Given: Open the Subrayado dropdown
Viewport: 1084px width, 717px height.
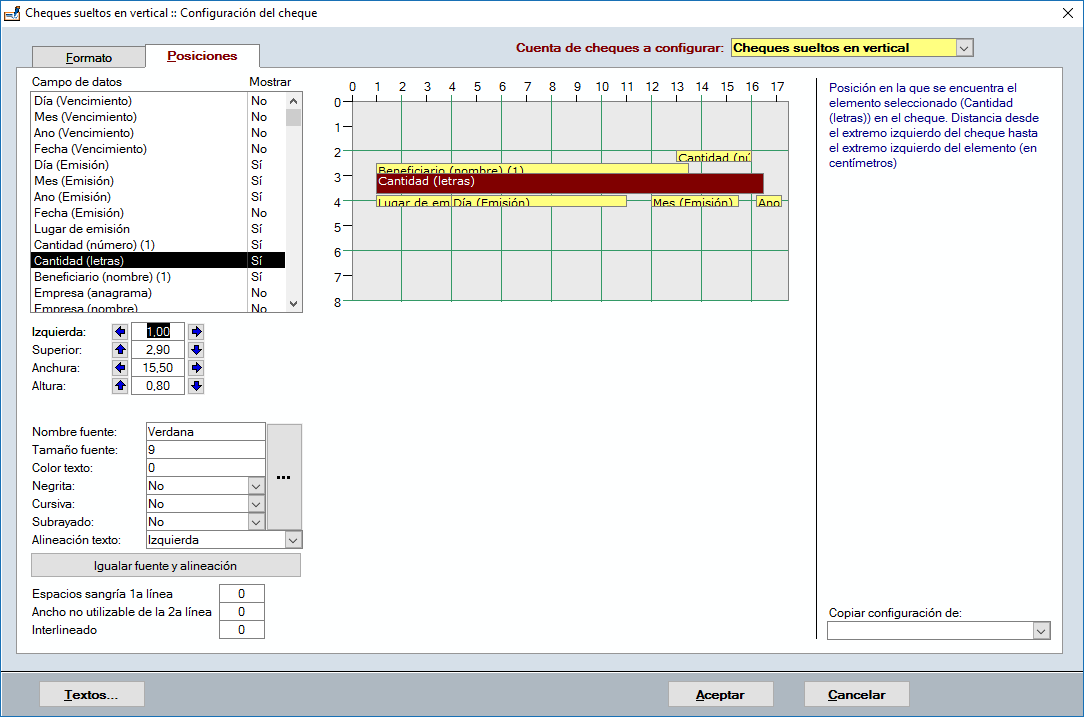Looking at the screenshot, I should click(x=255, y=522).
